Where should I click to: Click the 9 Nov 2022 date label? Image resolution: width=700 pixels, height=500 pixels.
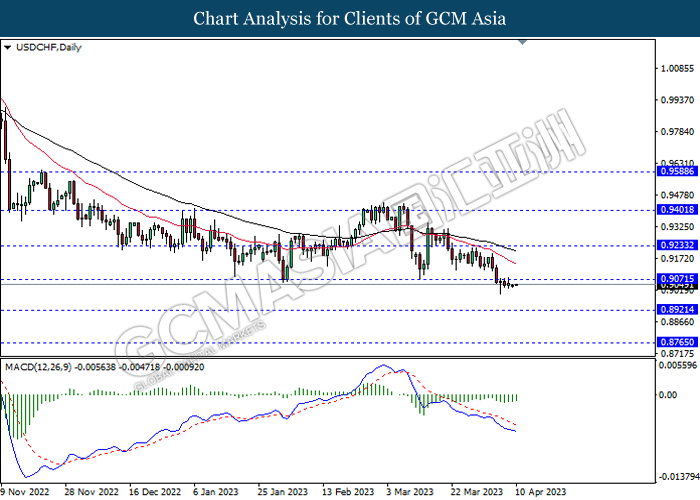point(25,492)
